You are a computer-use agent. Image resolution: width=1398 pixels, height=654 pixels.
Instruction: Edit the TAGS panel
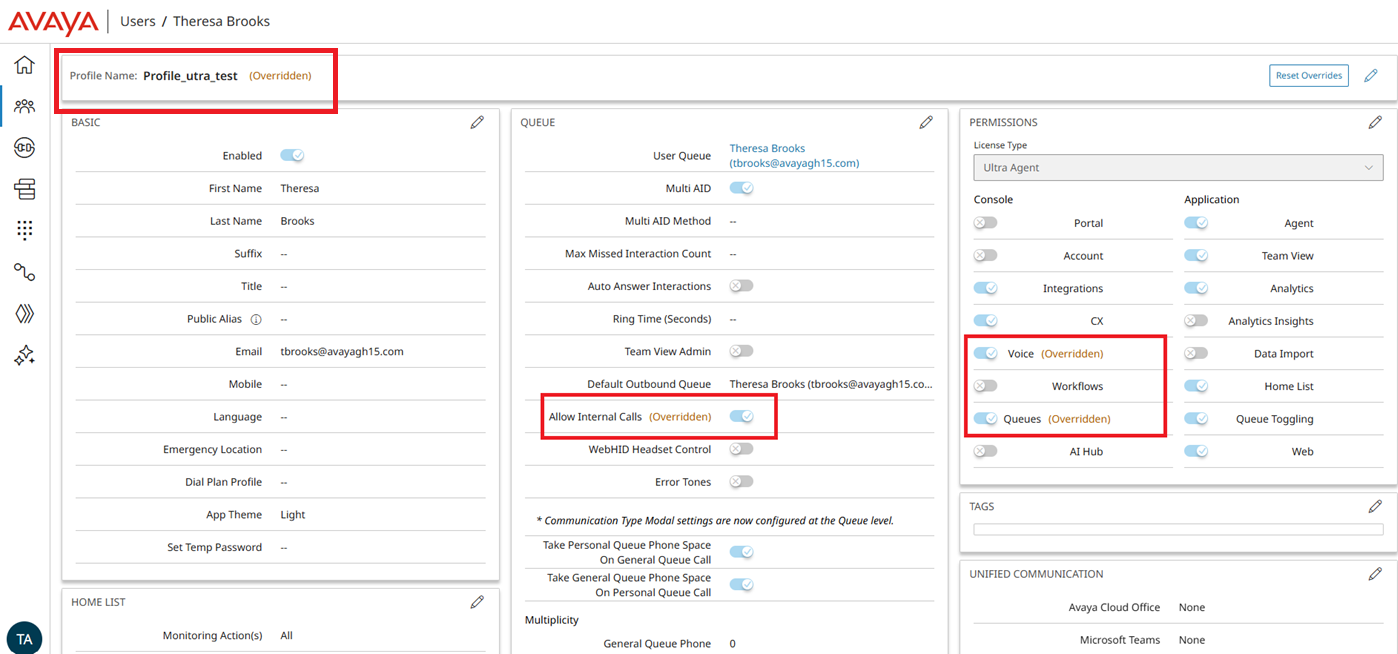click(1375, 506)
